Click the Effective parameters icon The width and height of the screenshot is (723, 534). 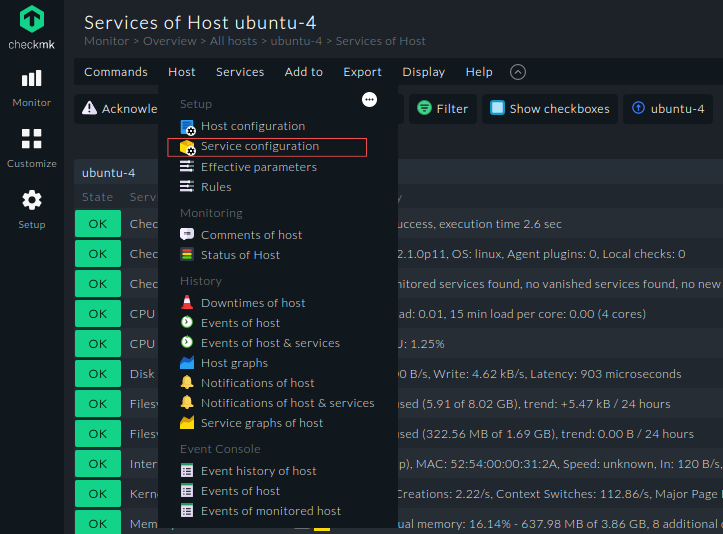pyautogui.click(x=187, y=166)
